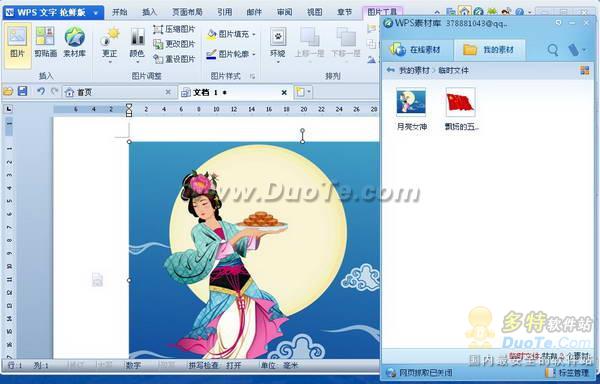Close the 首页 tab
This screenshot has height=384, width=600.
pyautogui.click(x=168, y=92)
